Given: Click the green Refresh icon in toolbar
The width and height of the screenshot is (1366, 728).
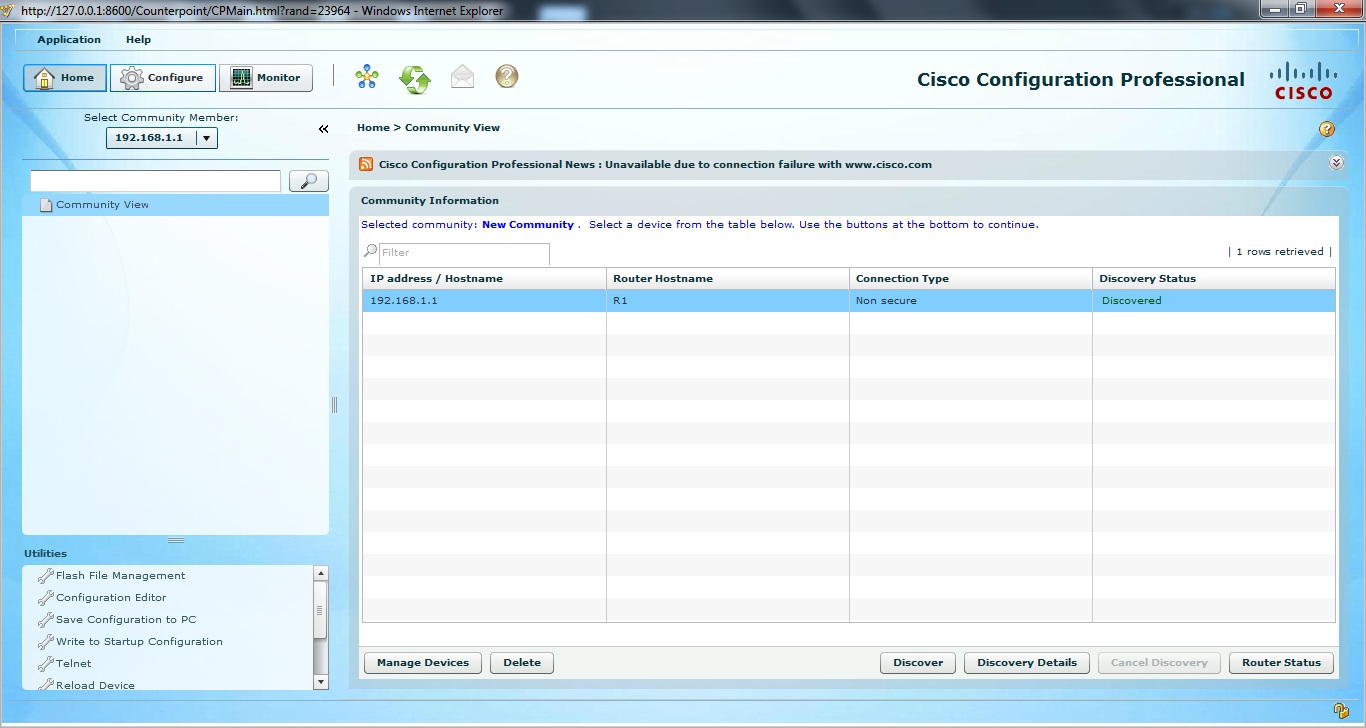Looking at the screenshot, I should [x=414, y=77].
